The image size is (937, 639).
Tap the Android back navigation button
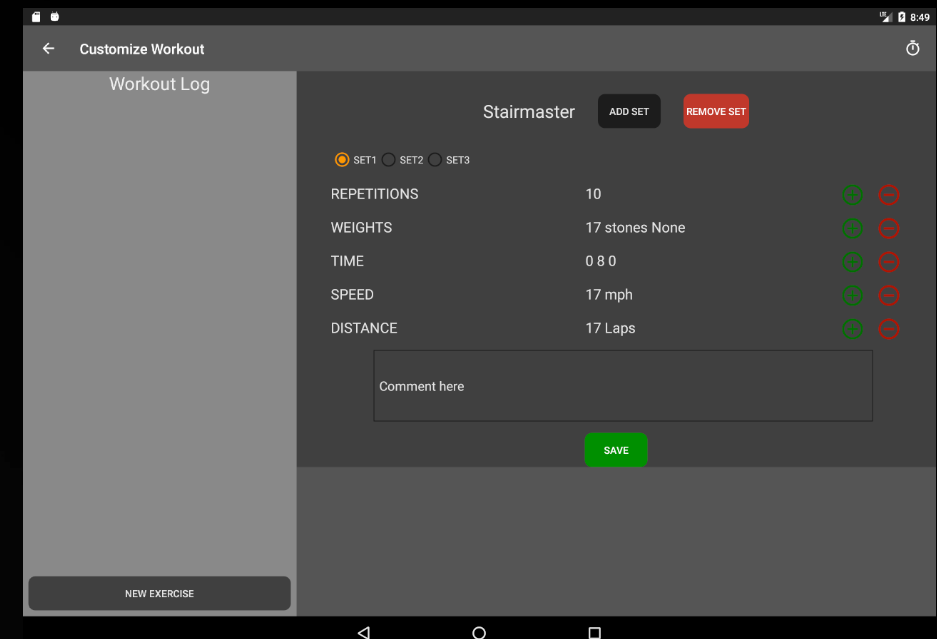coord(363,632)
